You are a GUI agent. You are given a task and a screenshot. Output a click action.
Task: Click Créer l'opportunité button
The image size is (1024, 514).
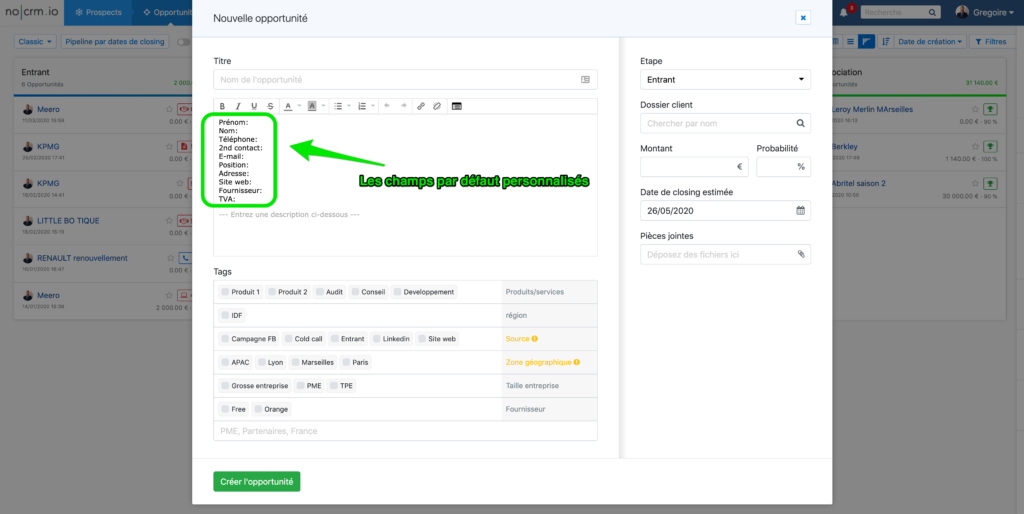coord(256,482)
